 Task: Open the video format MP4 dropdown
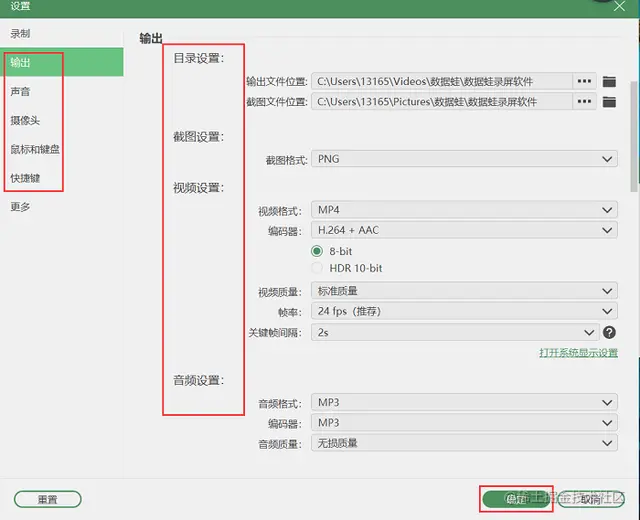point(464,210)
